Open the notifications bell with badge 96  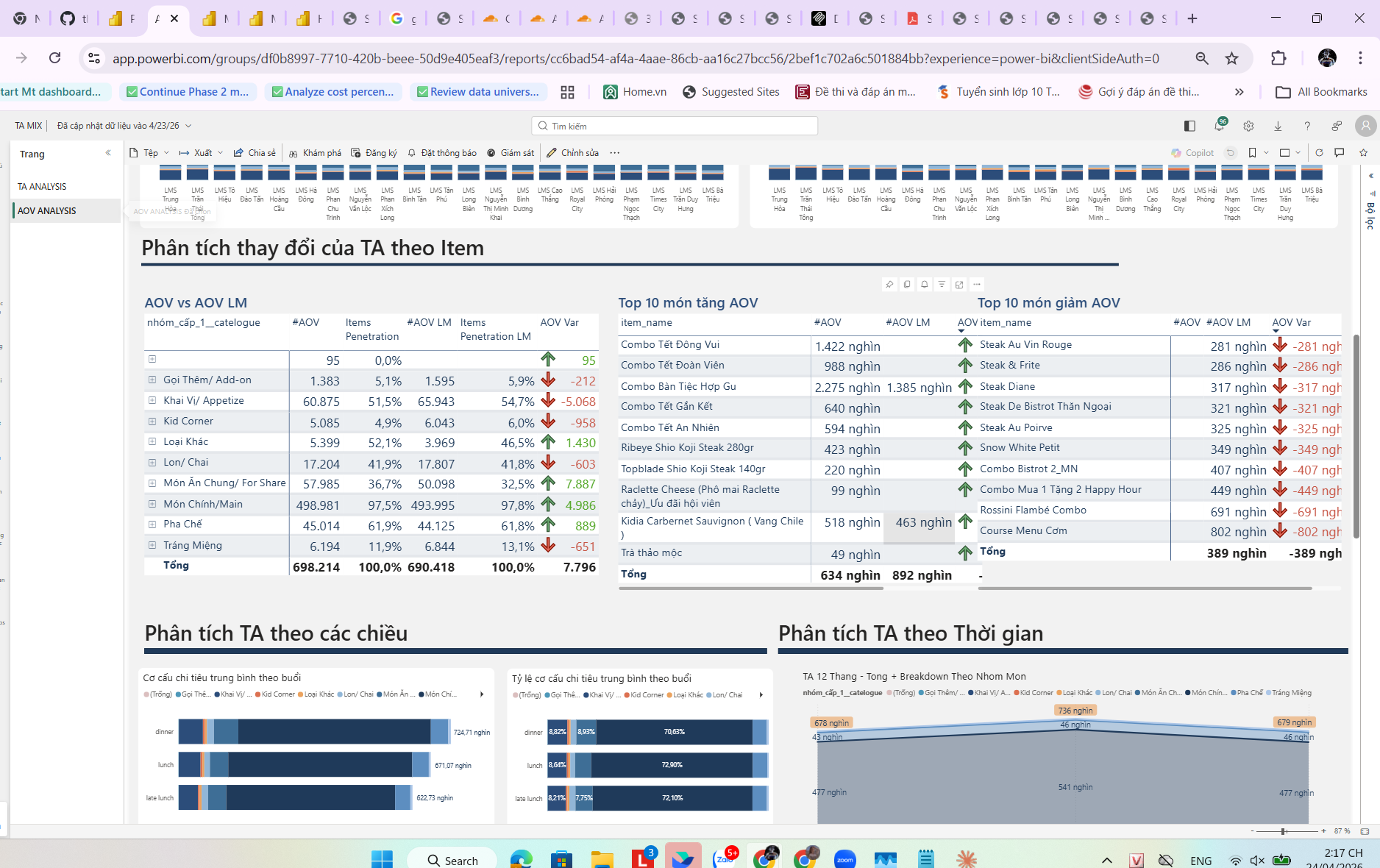pos(1220,126)
